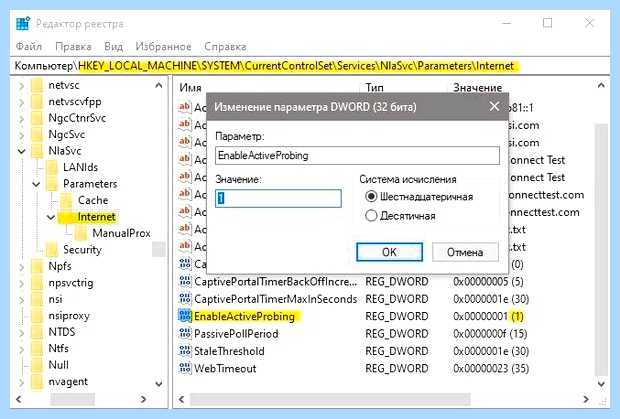Collapse the Parameters tree node
The width and height of the screenshot is (620, 419).
tap(36, 184)
